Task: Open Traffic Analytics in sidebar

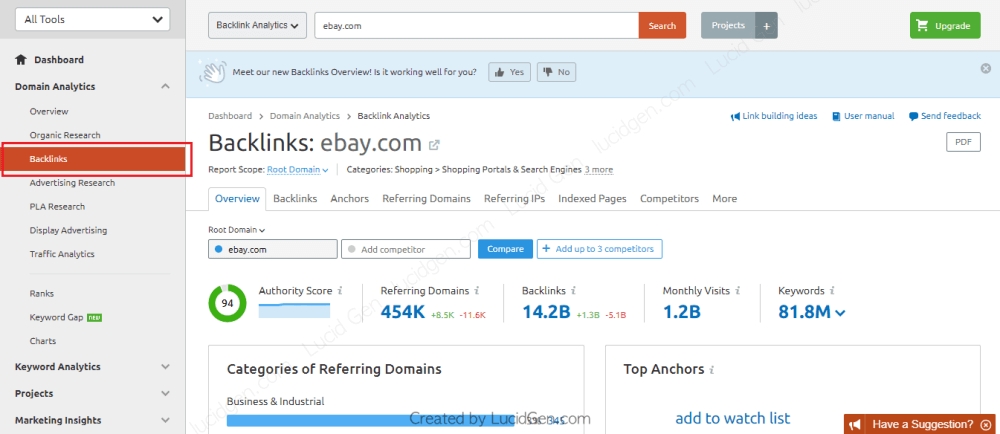Action: pos(62,254)
